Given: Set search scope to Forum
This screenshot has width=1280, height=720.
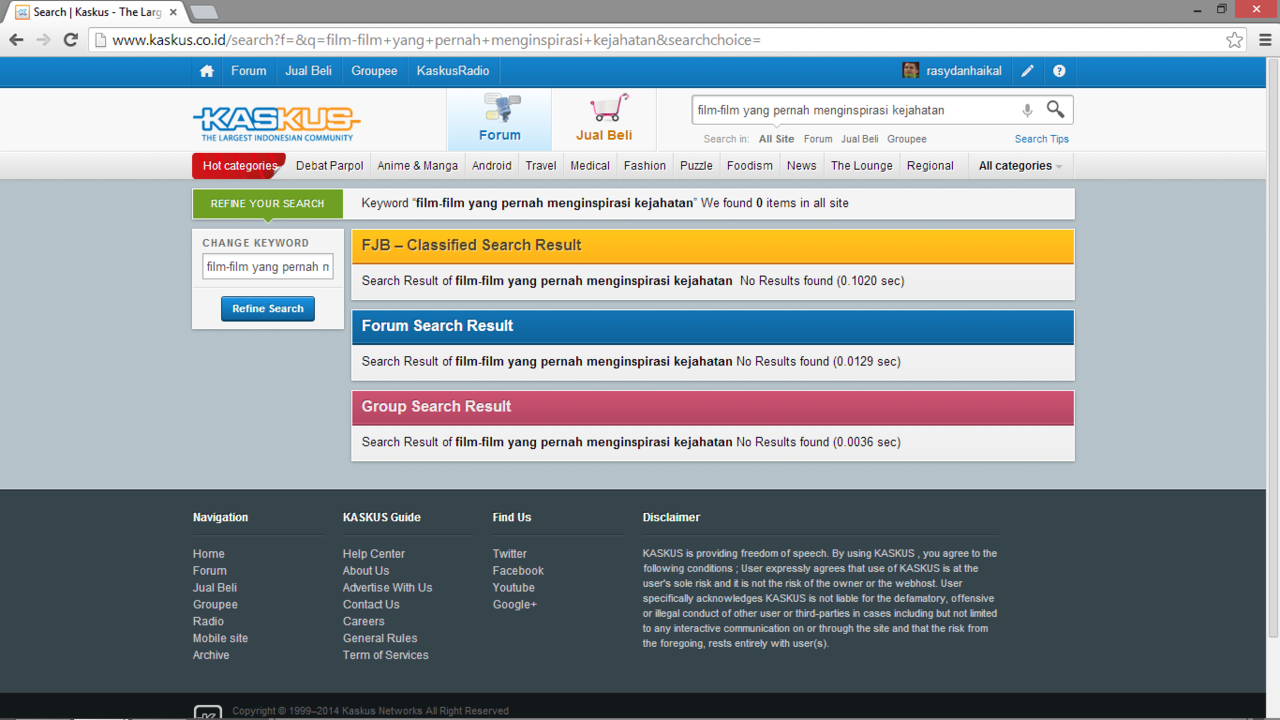Looking at the screenshot, I should coord(818,139).
